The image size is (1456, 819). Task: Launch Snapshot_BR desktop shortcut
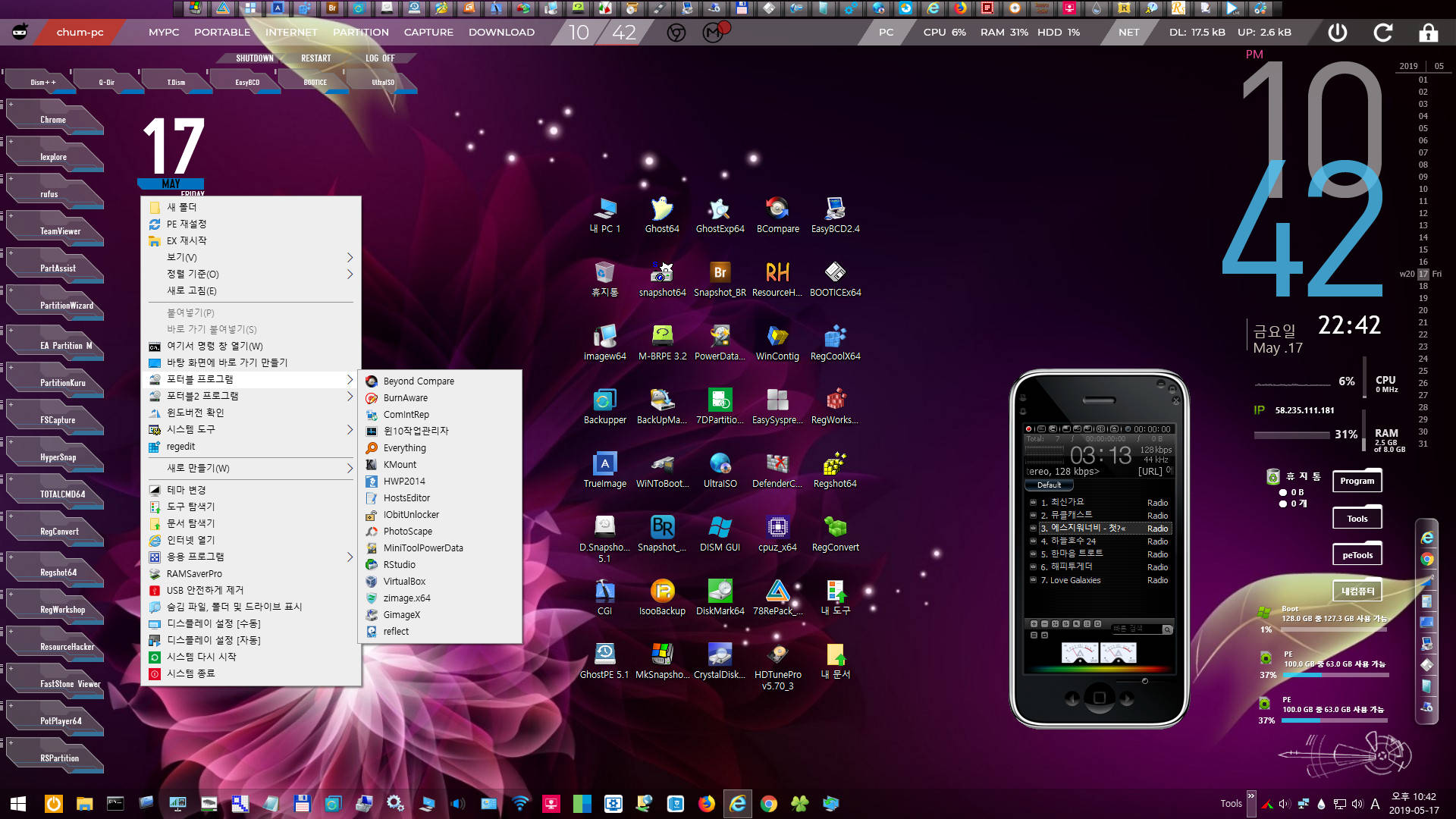(x=720, y=279)
